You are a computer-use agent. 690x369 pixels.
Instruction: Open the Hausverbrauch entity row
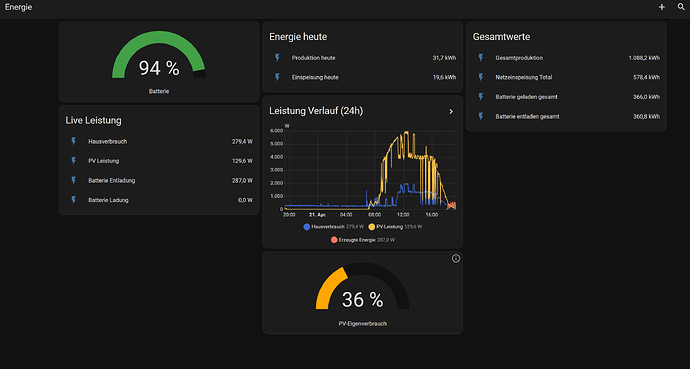(x=159, y=141)
